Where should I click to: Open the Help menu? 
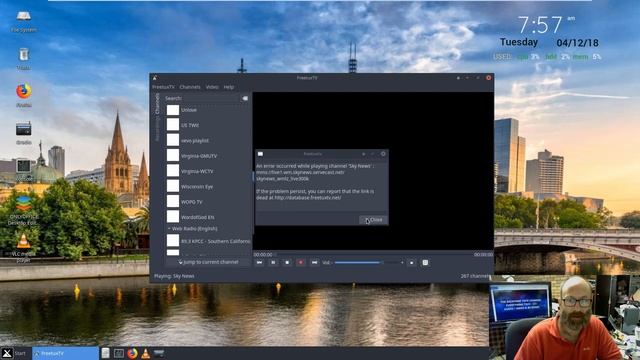point(229,87)
